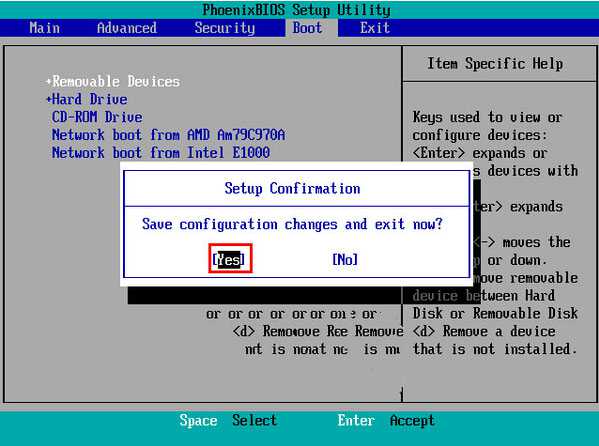Select Network boot from AMD Am79C970A

tap(168, 135)
